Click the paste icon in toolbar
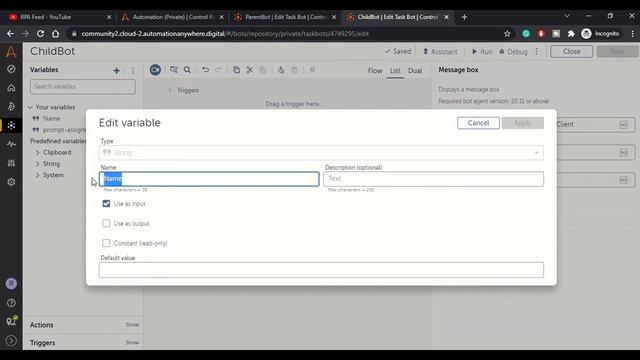The image size is (640, 360). [x=262, y=70]
